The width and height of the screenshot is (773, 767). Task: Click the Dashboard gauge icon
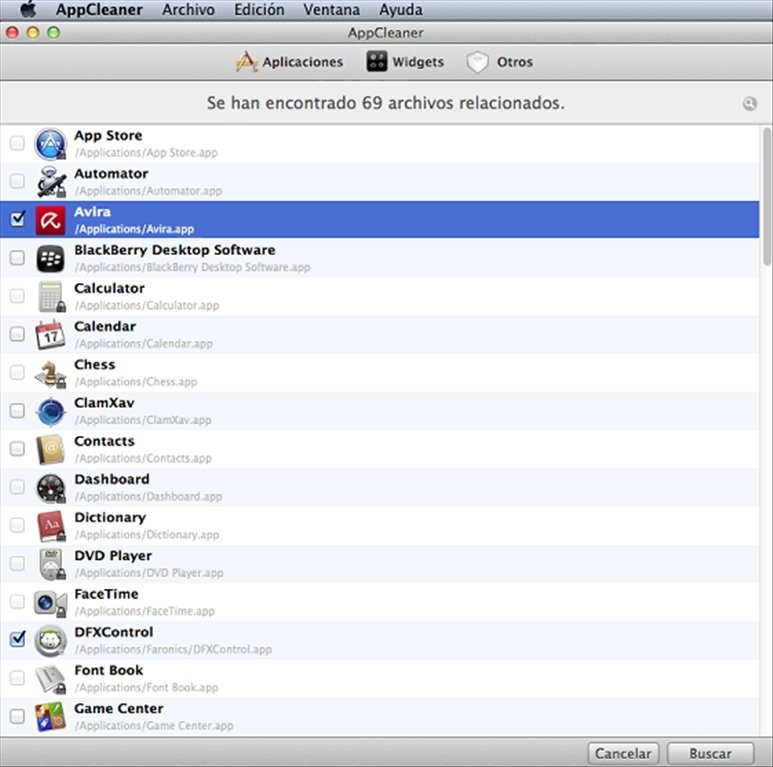(50, 488)
